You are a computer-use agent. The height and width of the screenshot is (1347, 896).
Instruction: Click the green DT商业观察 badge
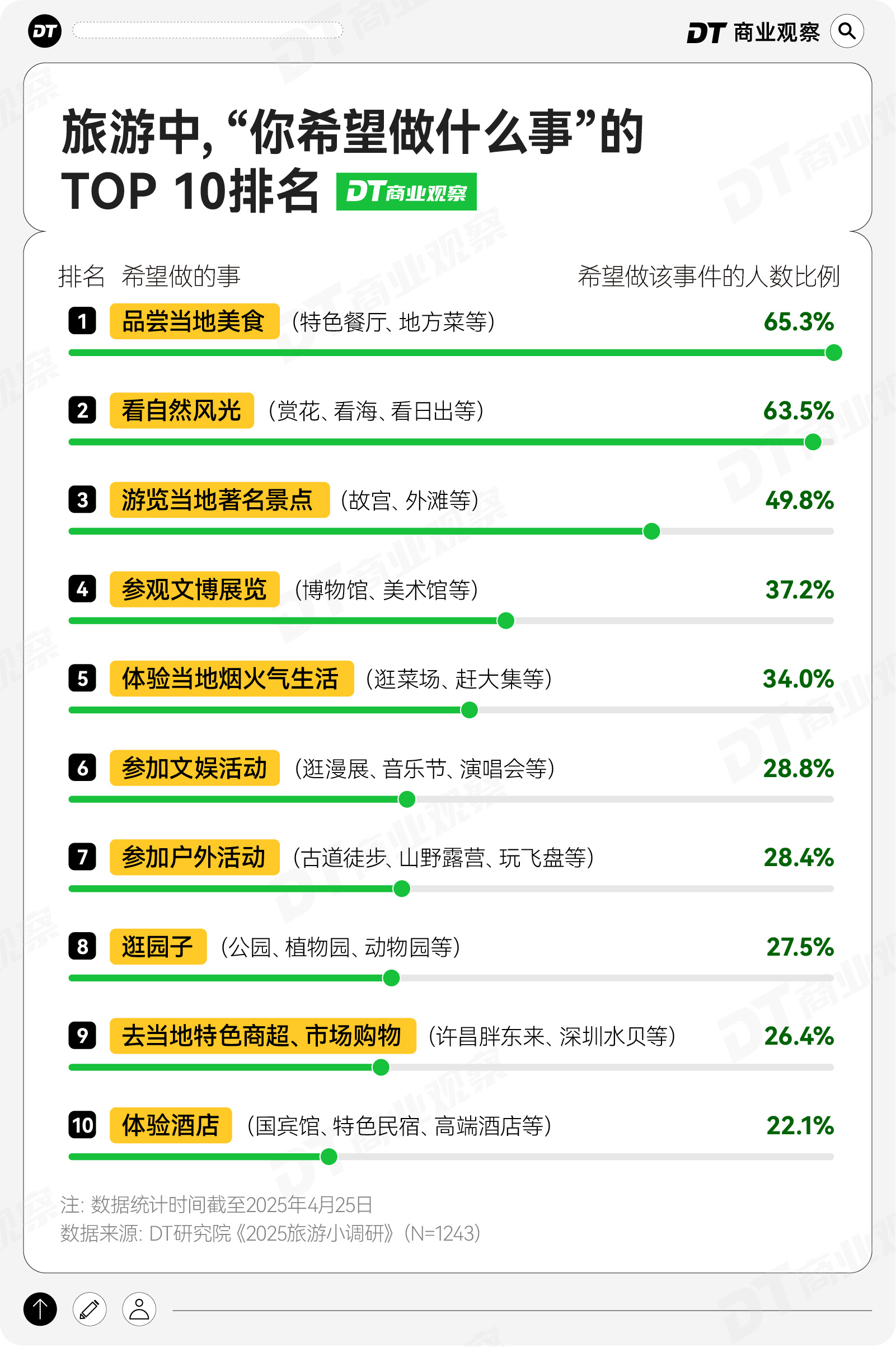coord(406,191)
